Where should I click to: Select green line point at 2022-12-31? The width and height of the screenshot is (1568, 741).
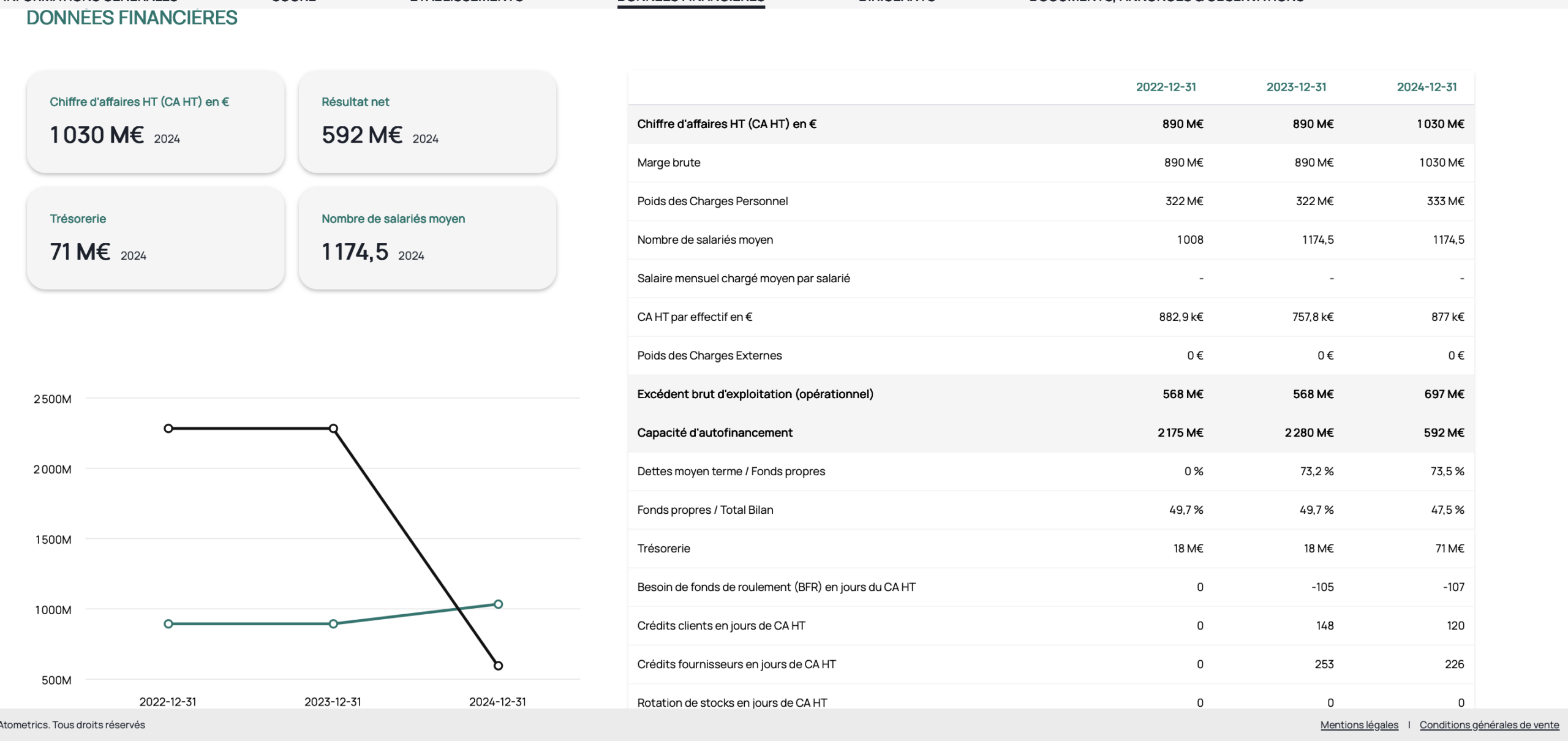pos(168,623)
